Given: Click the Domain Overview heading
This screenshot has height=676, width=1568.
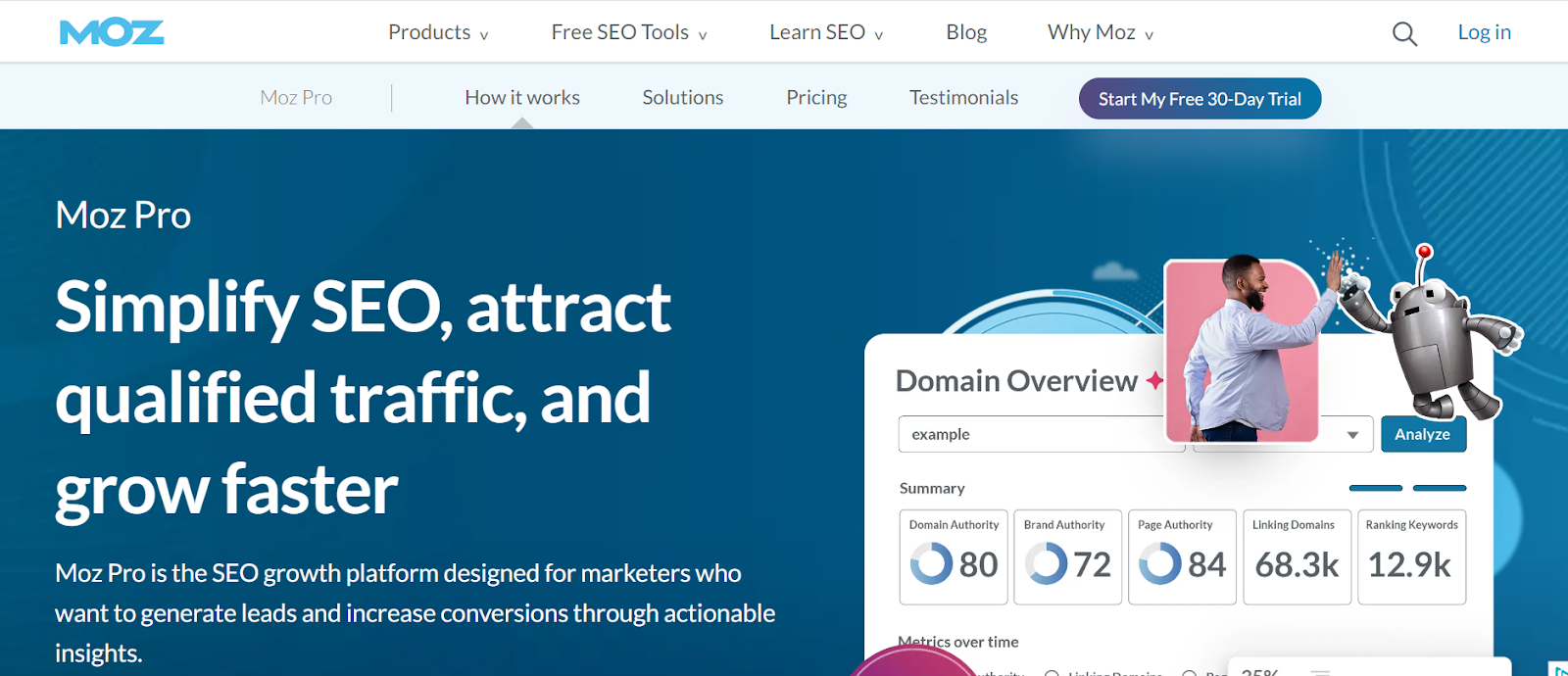Looking at the screenshot, I should click(x=1016, y=380).
